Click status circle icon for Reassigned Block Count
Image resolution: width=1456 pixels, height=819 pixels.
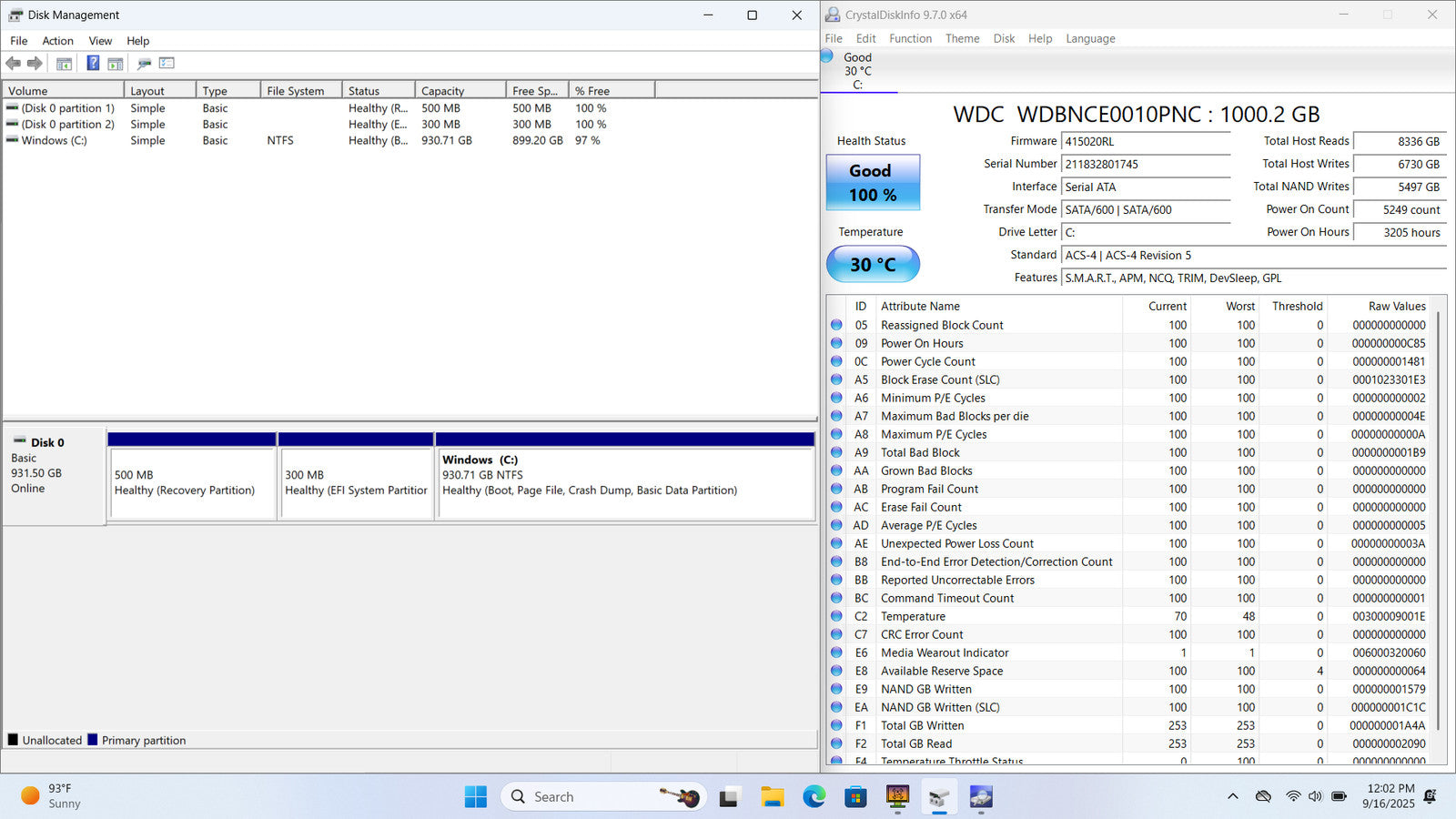click(x=836, y=325)
